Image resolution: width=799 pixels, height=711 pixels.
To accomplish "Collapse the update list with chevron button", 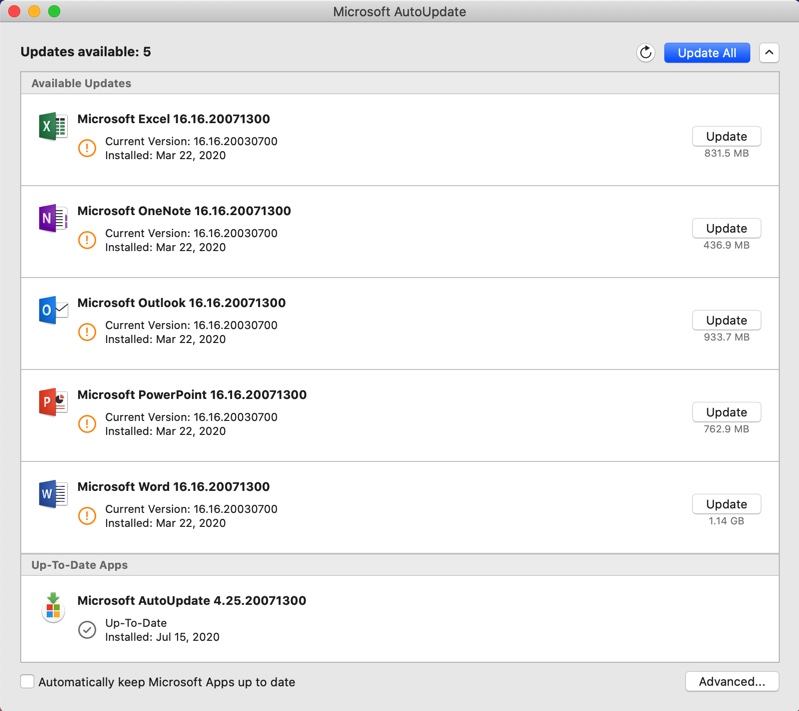I will (769, 52).
